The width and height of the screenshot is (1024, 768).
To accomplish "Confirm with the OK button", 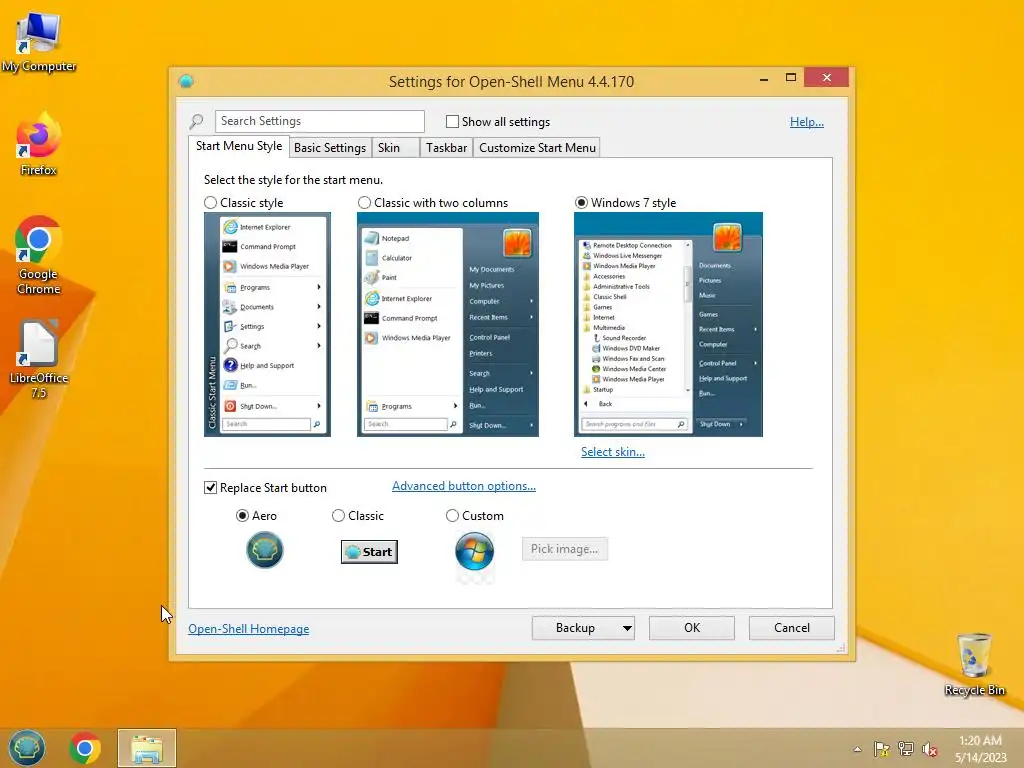I will [x=692, y=628].
